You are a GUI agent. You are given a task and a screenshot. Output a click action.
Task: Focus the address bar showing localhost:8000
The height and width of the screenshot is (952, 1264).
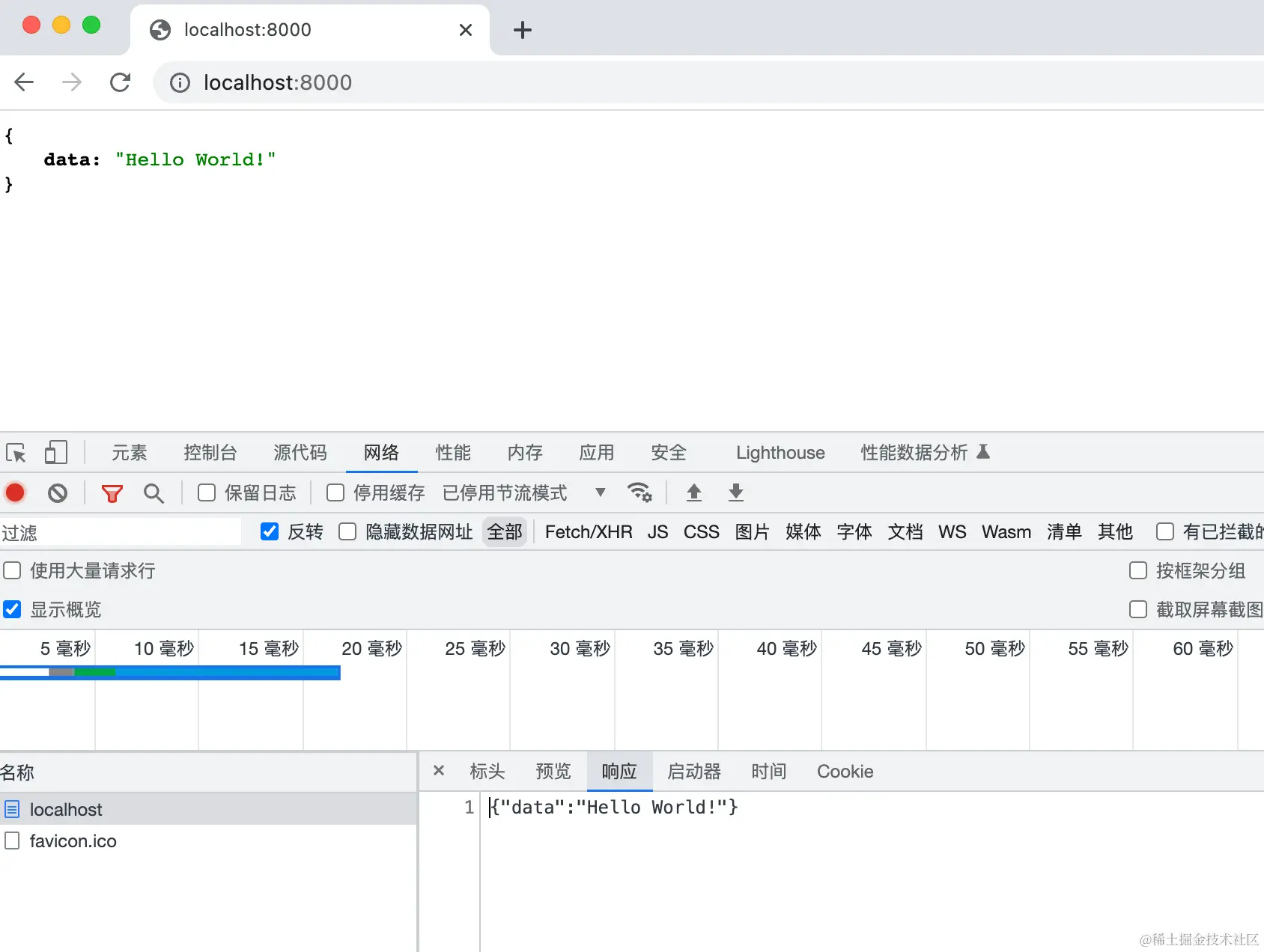click(707, 82)
